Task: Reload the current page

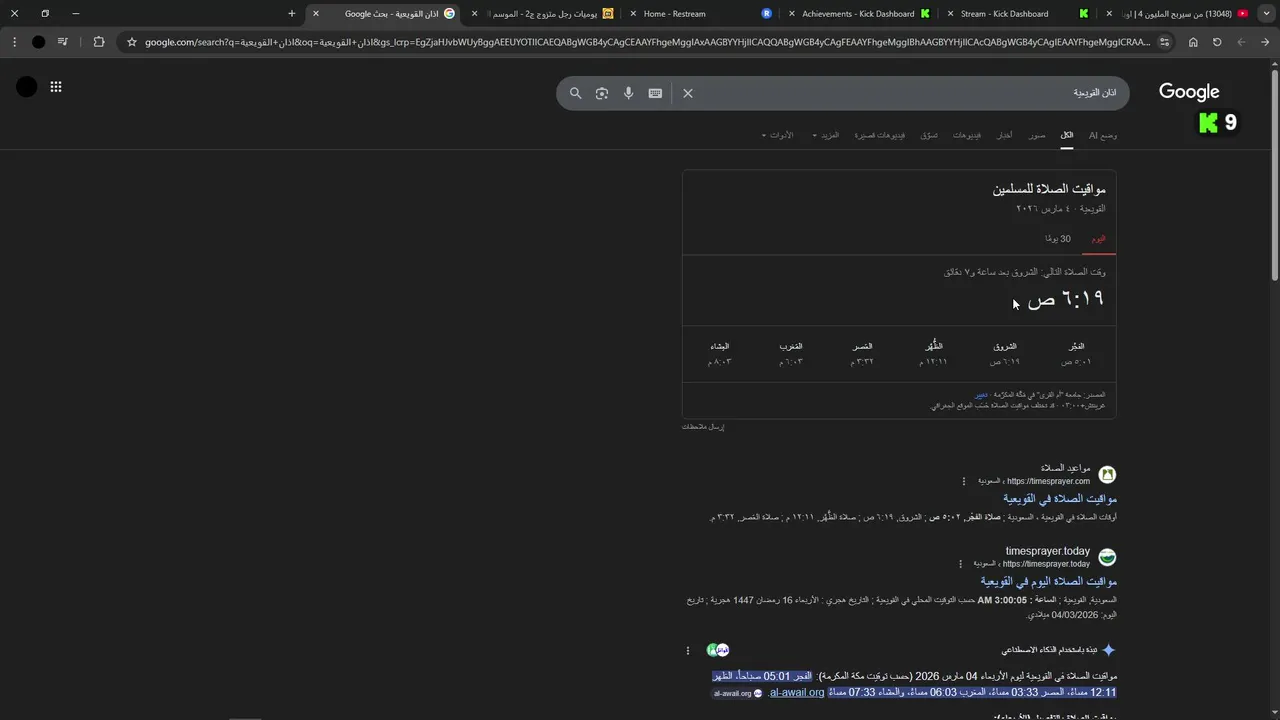Action: (1217, 42)
